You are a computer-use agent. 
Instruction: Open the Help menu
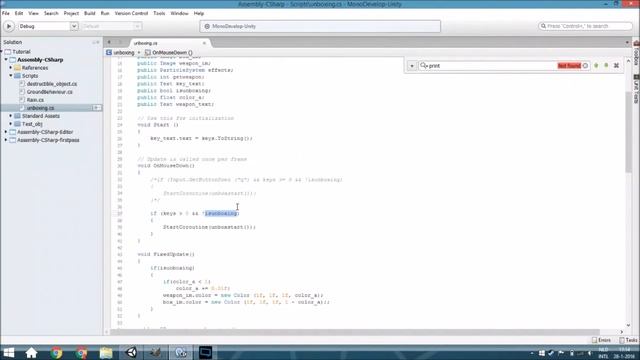[199, 13]
